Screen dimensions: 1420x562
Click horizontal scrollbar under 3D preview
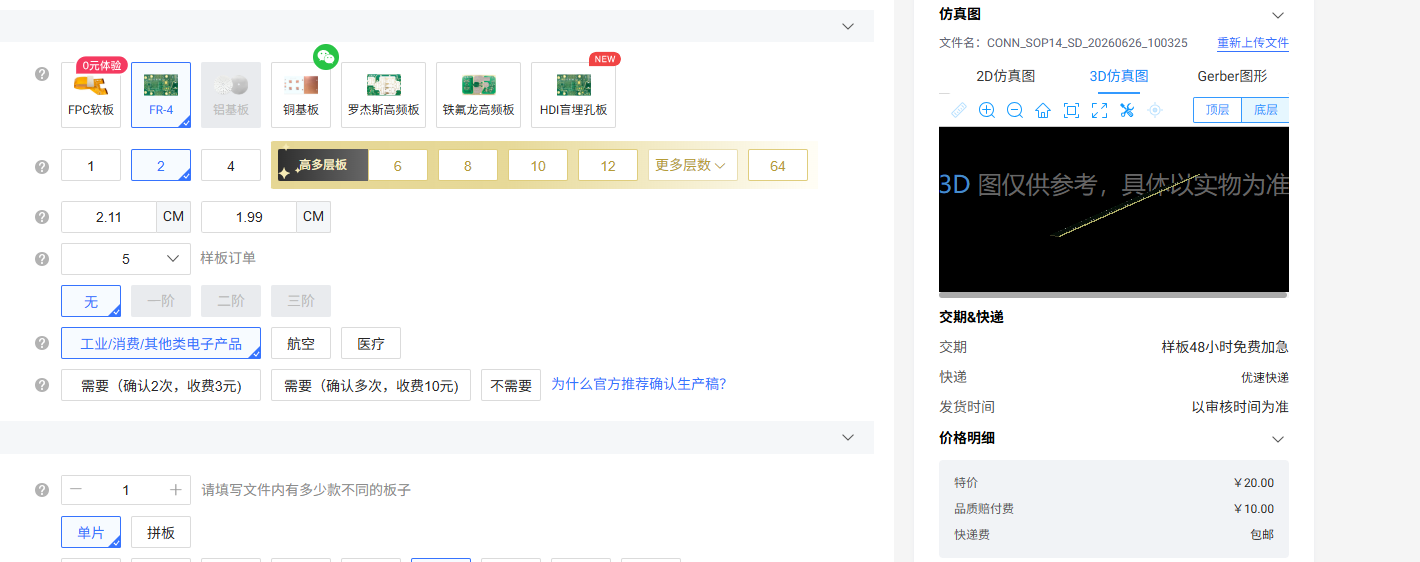click(1113, 295)
